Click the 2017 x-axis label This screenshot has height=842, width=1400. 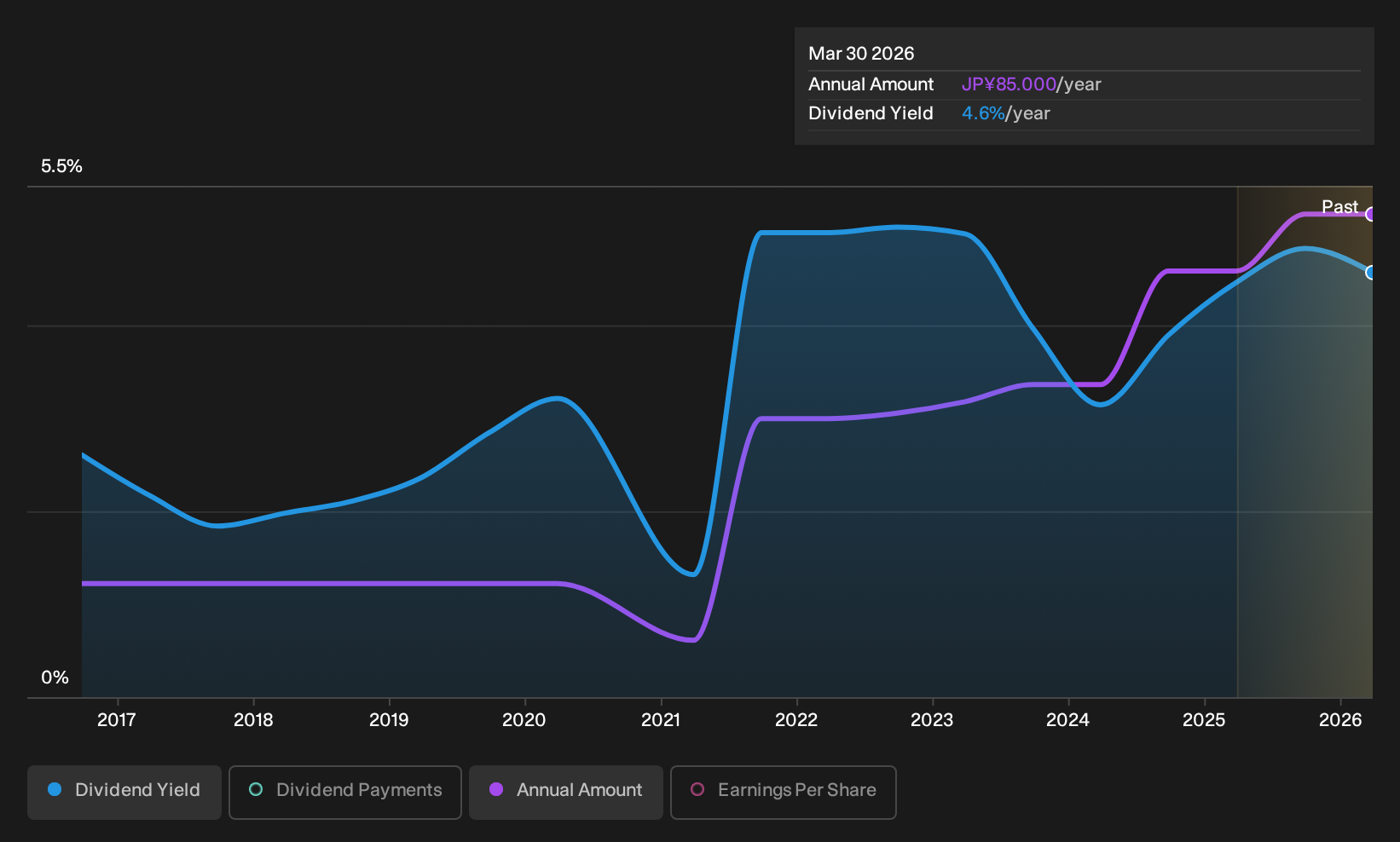[x=117, y=720]
